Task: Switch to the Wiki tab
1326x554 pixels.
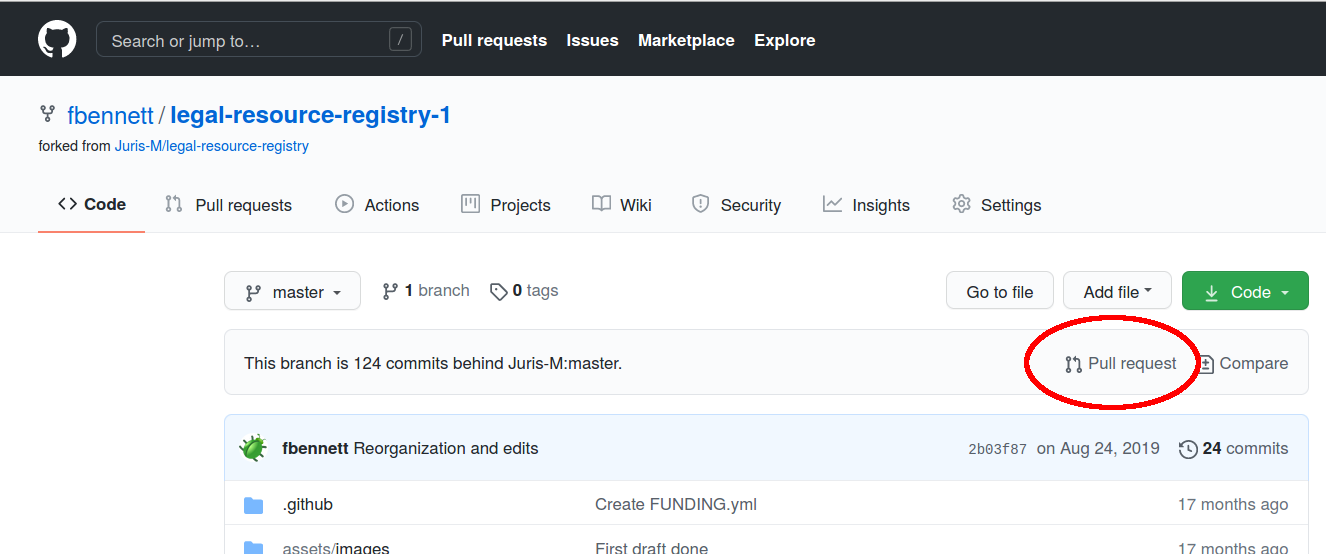Action: point(621,204)
